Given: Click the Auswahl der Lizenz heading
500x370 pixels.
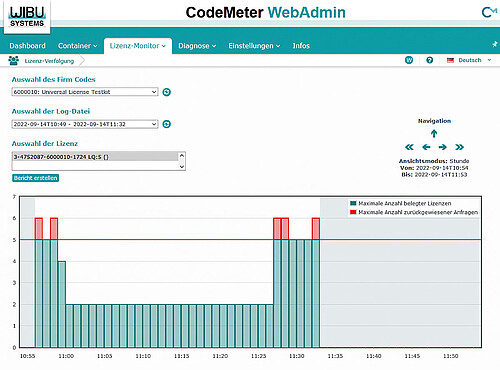Looking at the screenshot, I should [x=45, y=144].
